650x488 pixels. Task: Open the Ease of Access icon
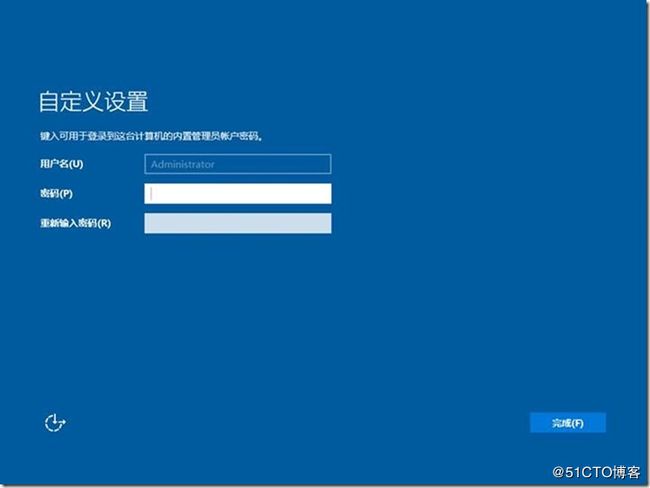[x=55, y=423]
